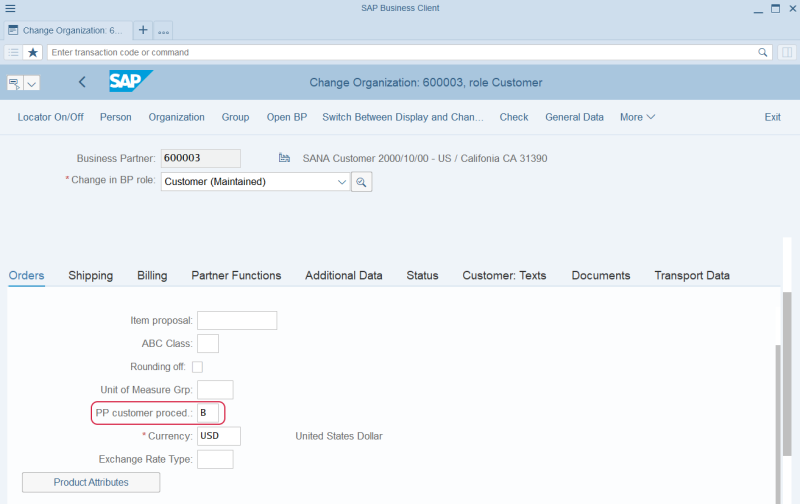Open Additional Data tab
The width and height of the screenshot is (800, 504).
pos(343,275)
